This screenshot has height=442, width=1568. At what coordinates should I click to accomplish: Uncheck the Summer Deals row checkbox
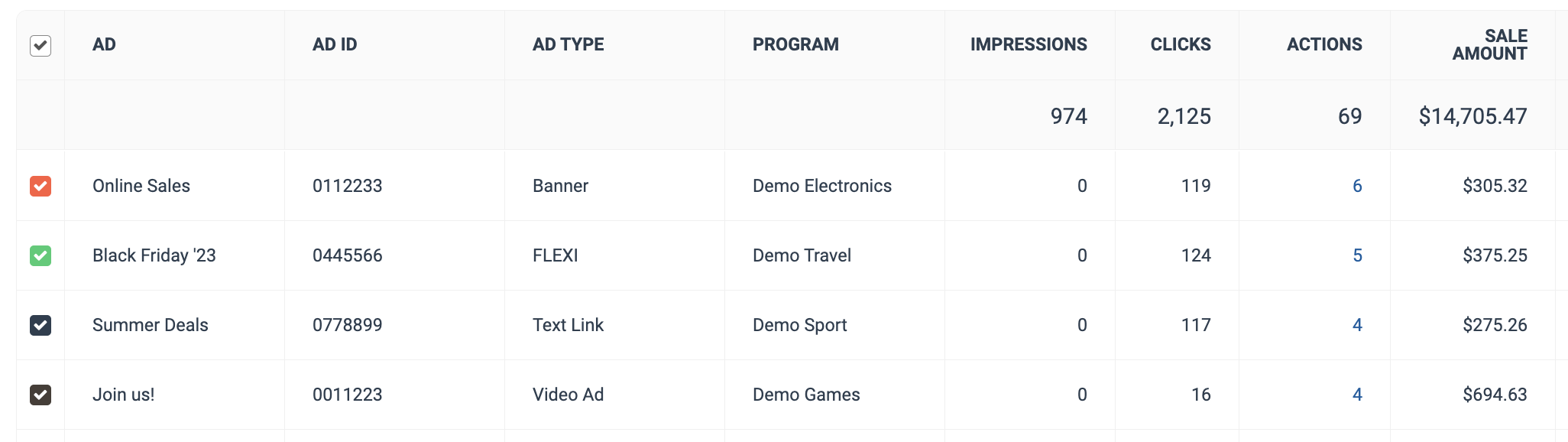click(40, 325)
